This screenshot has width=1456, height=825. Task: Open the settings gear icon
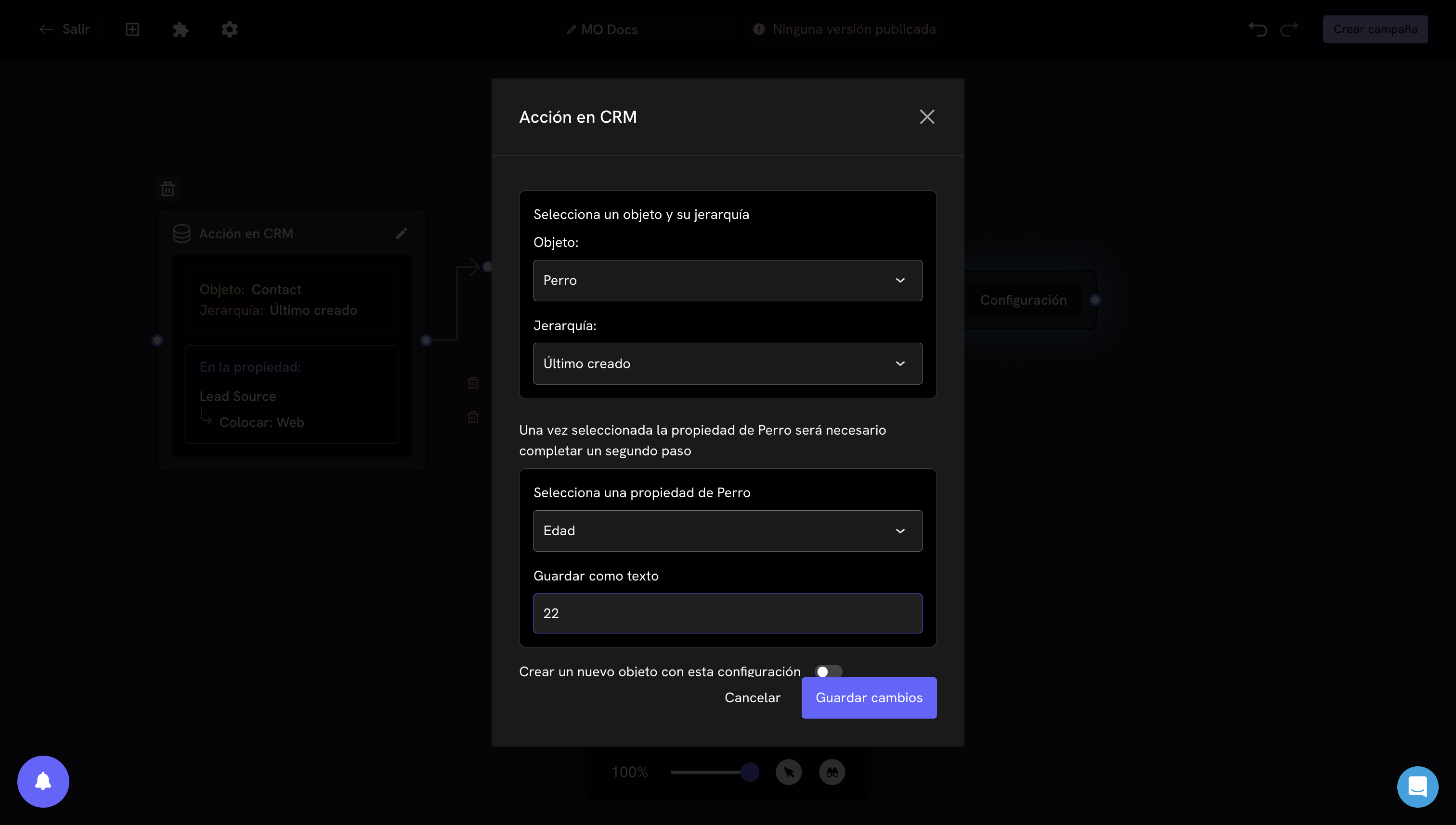click(x=229, y=29)
